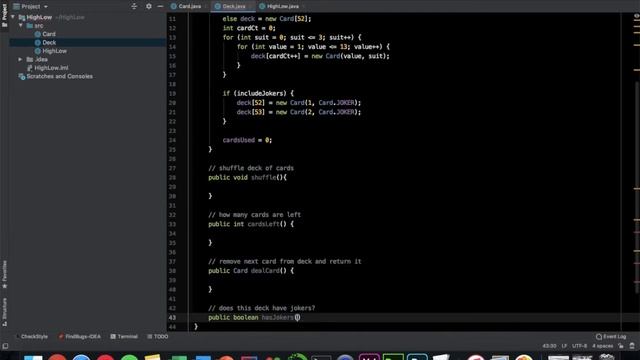Select the HighLow.iml file
Image resolution: width=640 pixels, height=360 pixels.
click(x=51, y=68)
